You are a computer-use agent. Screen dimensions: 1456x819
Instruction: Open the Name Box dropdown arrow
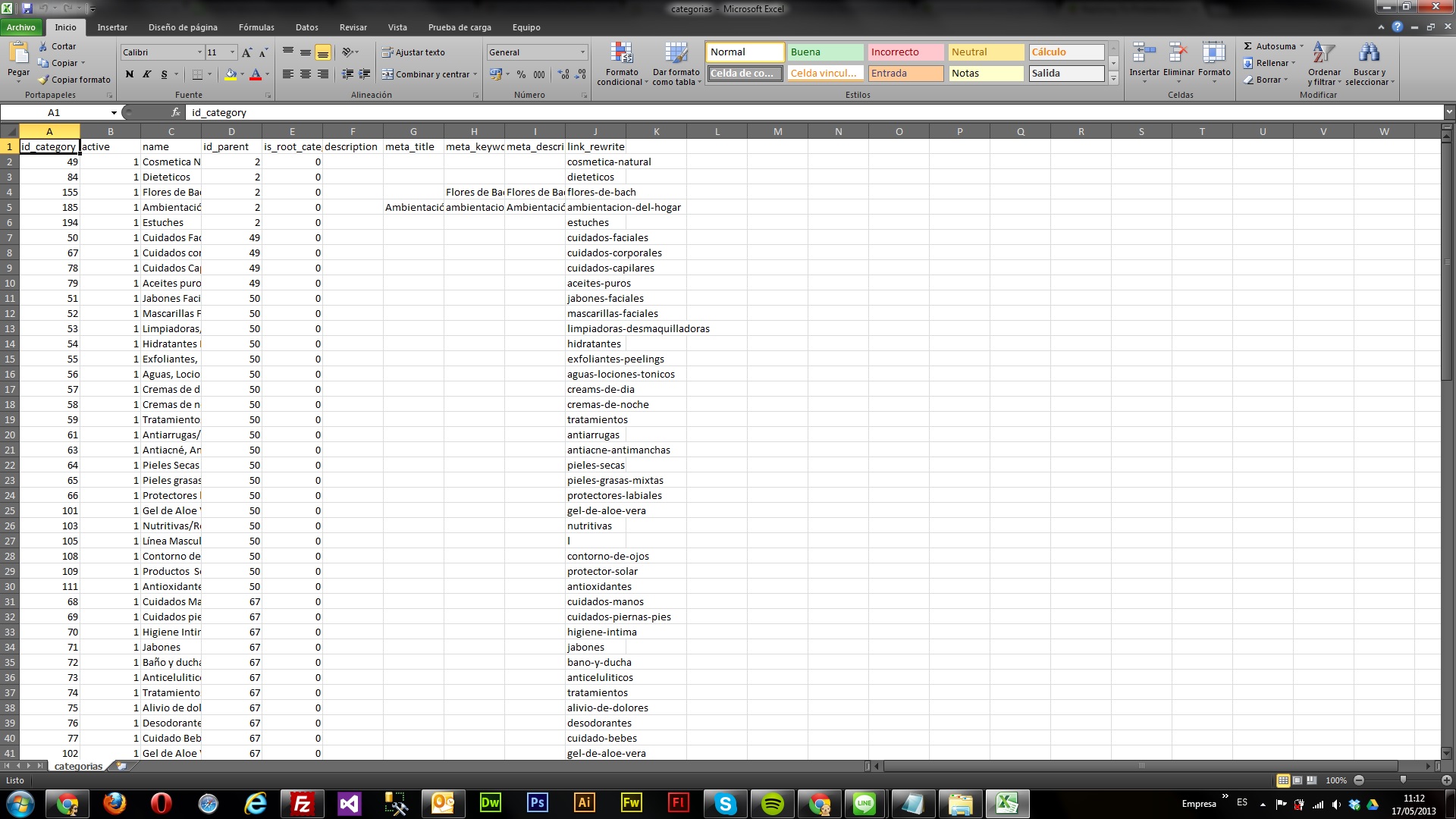pos(114,113)
